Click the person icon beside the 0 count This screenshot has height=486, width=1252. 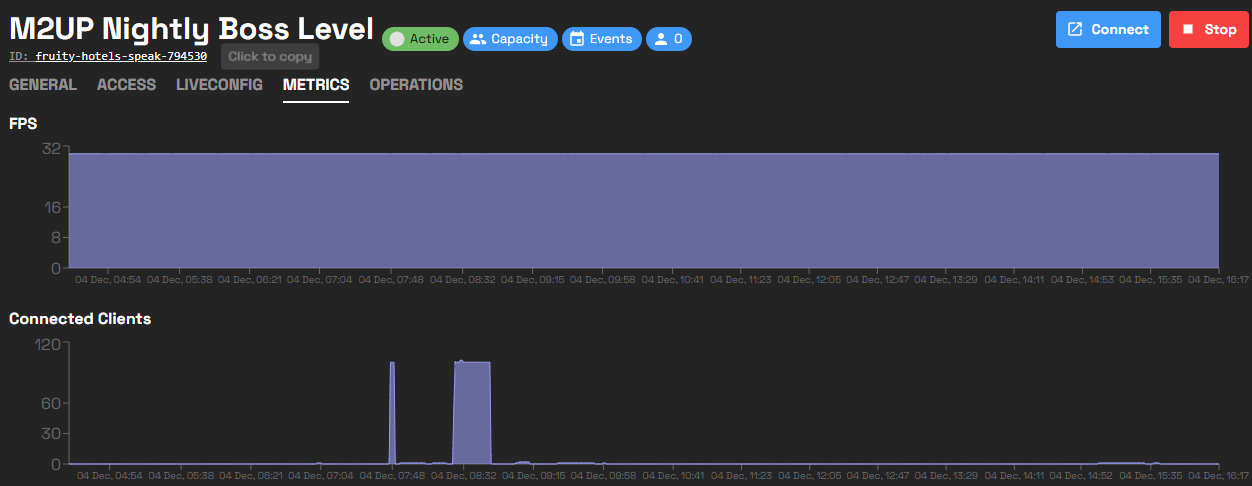(x=660, y=39)
